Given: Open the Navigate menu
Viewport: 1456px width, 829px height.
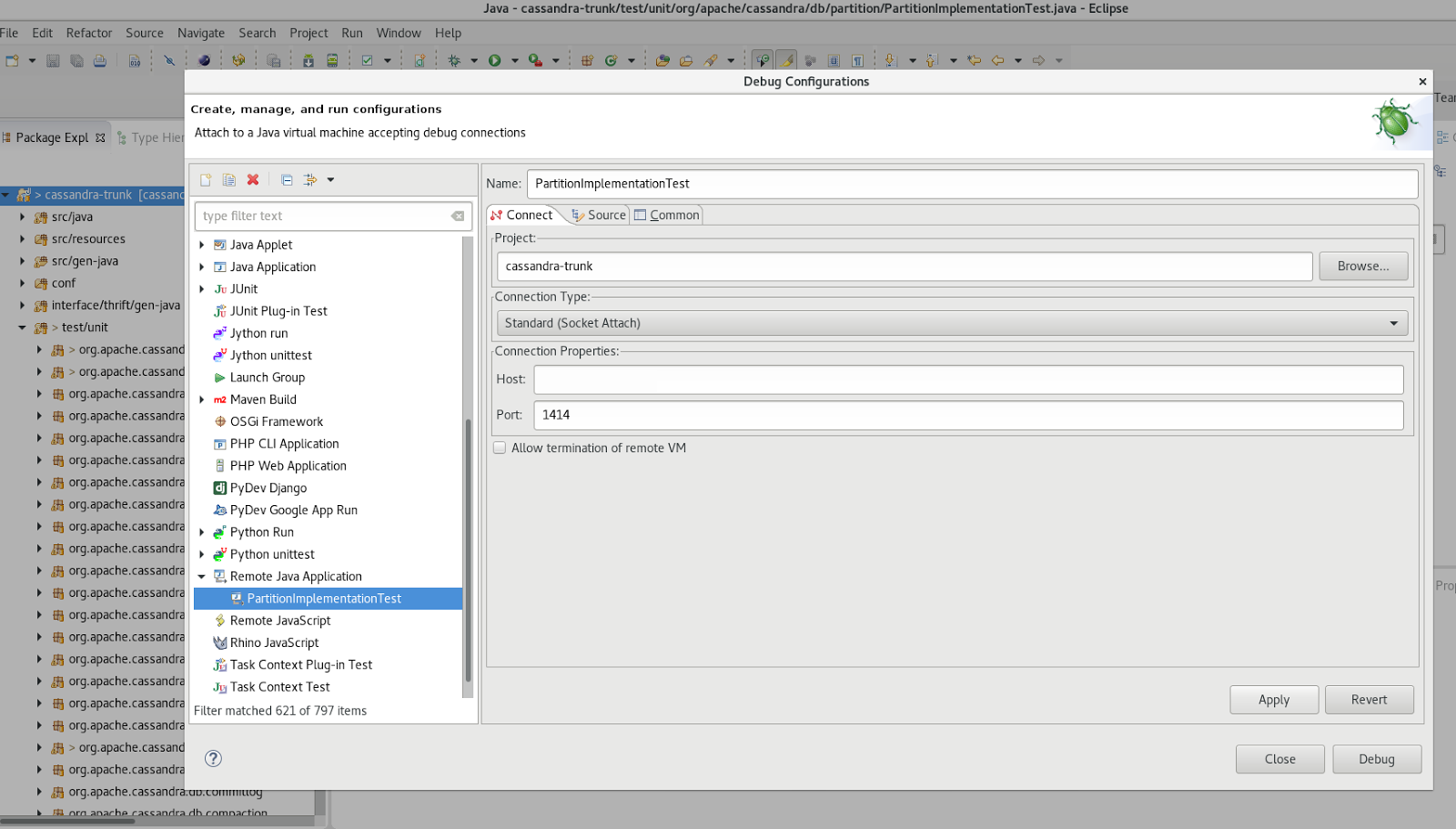Looking at the screenshot, I should (x=200, y=33).
